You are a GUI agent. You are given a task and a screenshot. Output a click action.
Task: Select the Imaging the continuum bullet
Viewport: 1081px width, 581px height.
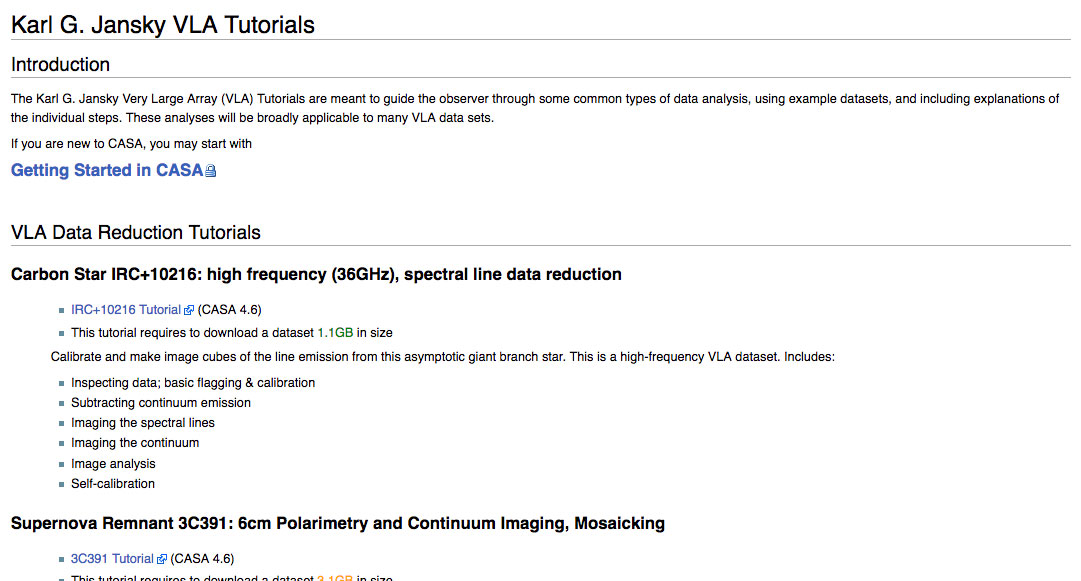click(x=135, y=443)
